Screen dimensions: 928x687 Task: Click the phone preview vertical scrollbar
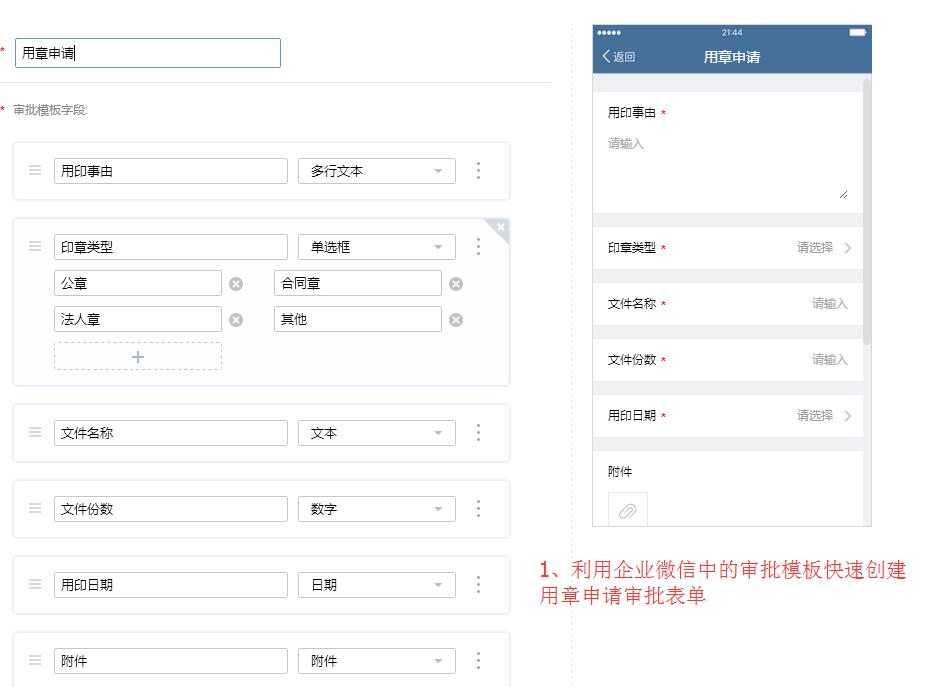click(x=867, y=210)
